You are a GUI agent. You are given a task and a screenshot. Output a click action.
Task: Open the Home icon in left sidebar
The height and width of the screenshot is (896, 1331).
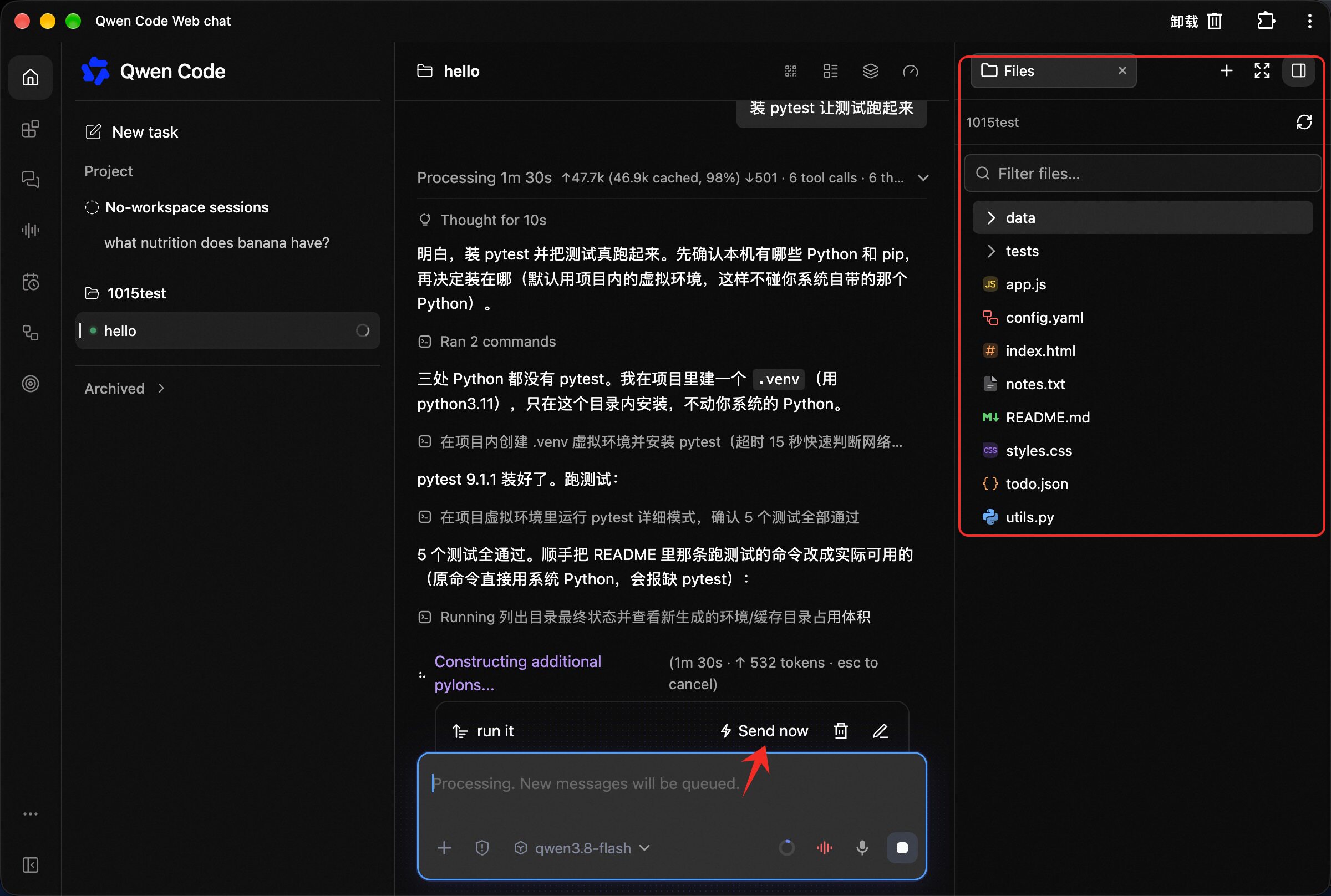click(x=31, y=77)
